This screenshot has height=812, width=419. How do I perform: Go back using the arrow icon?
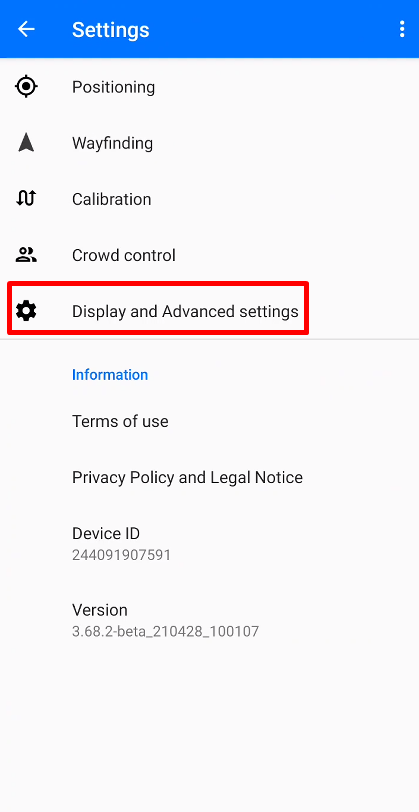(x=26, y=29)
